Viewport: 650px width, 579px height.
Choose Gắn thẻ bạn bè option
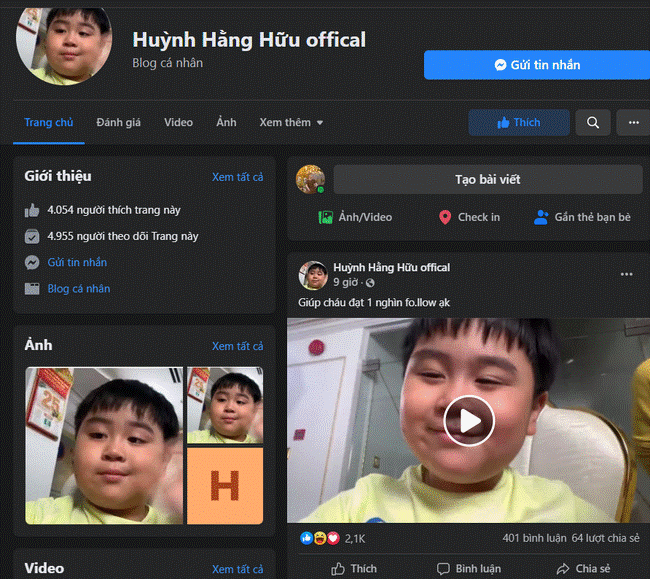[582, 217]
